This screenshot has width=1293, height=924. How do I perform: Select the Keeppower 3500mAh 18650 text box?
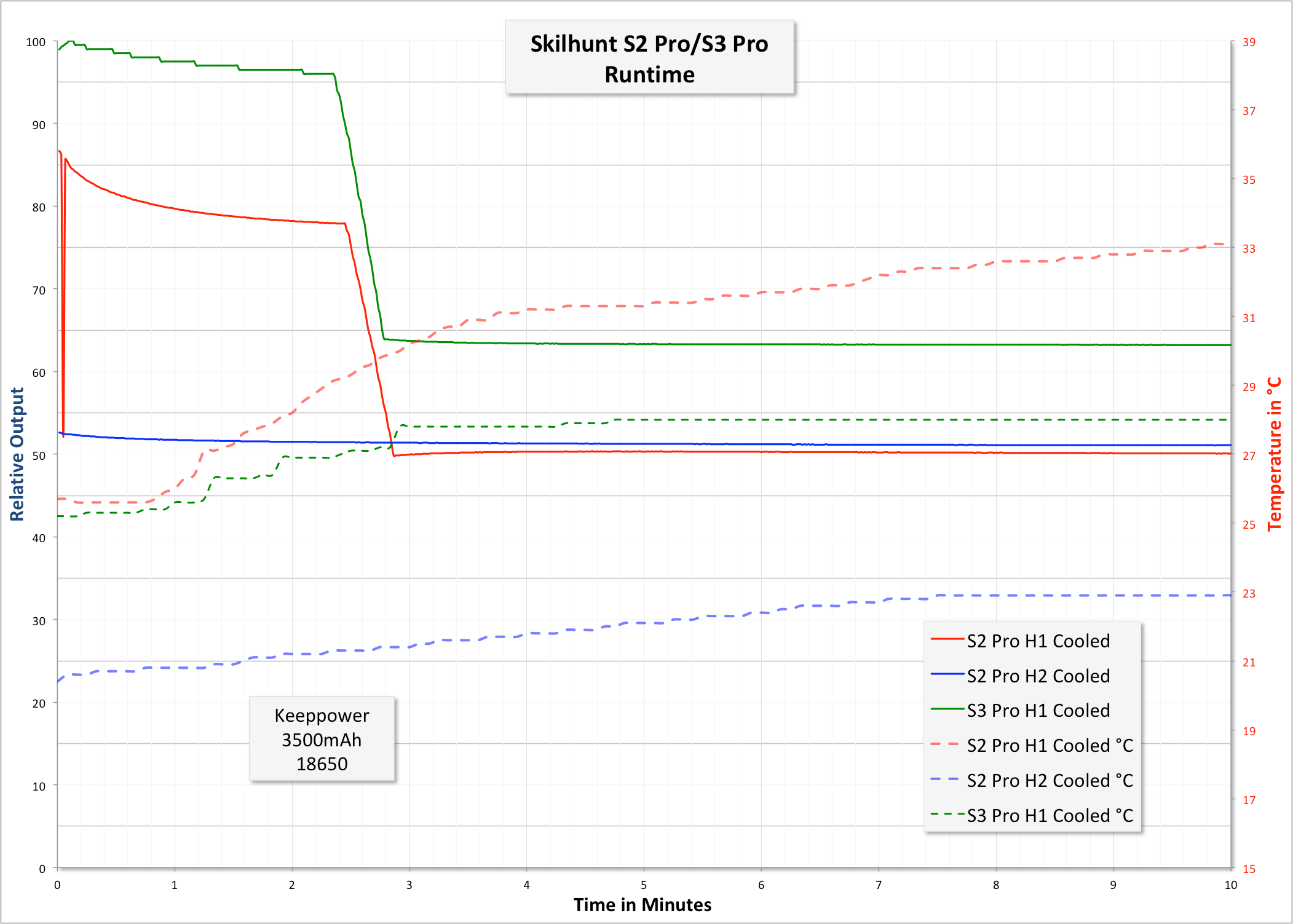click(x=322, y=739)
